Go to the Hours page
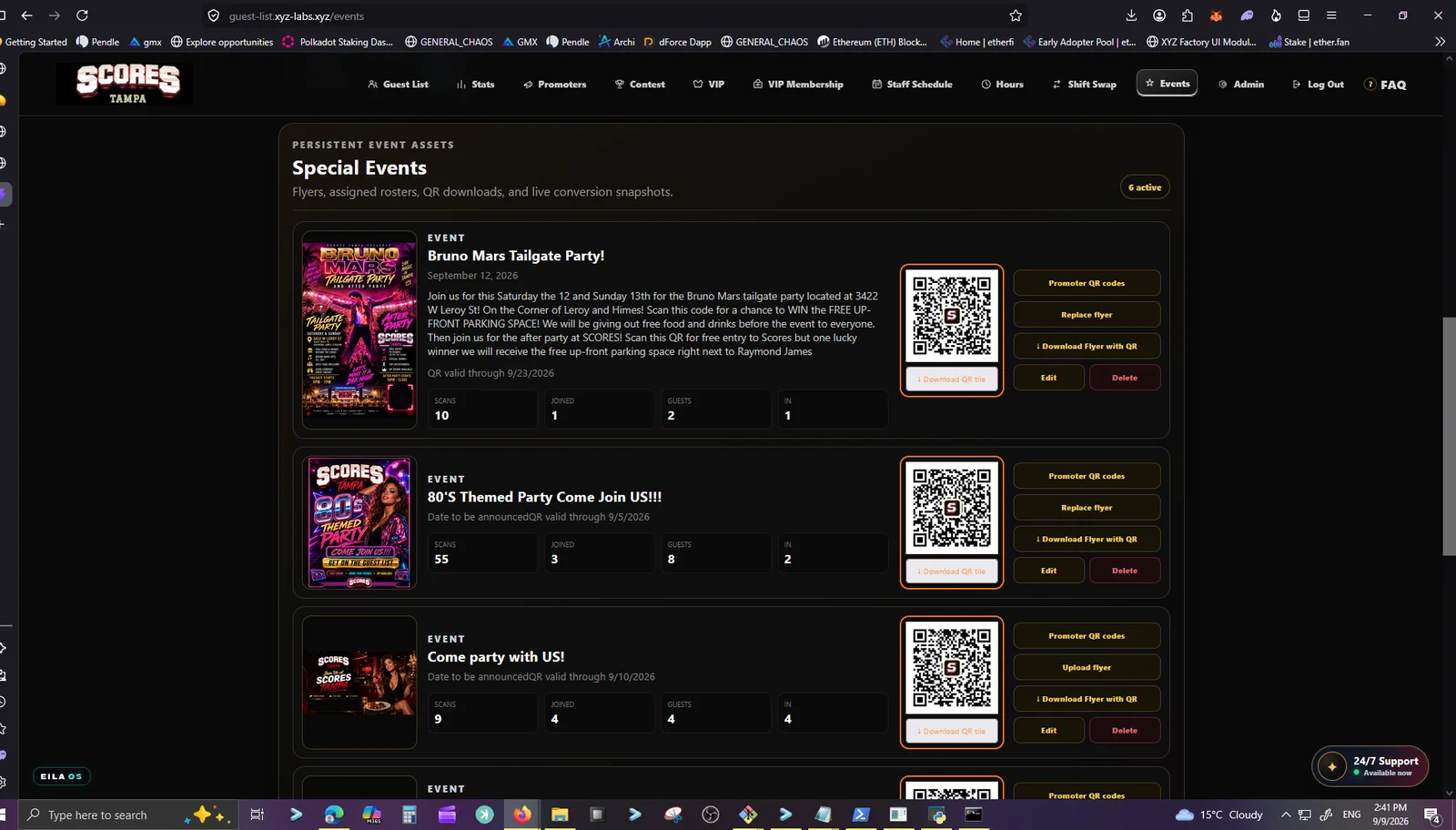Viewport: 1456px width, 830px height. point(1002,84)
